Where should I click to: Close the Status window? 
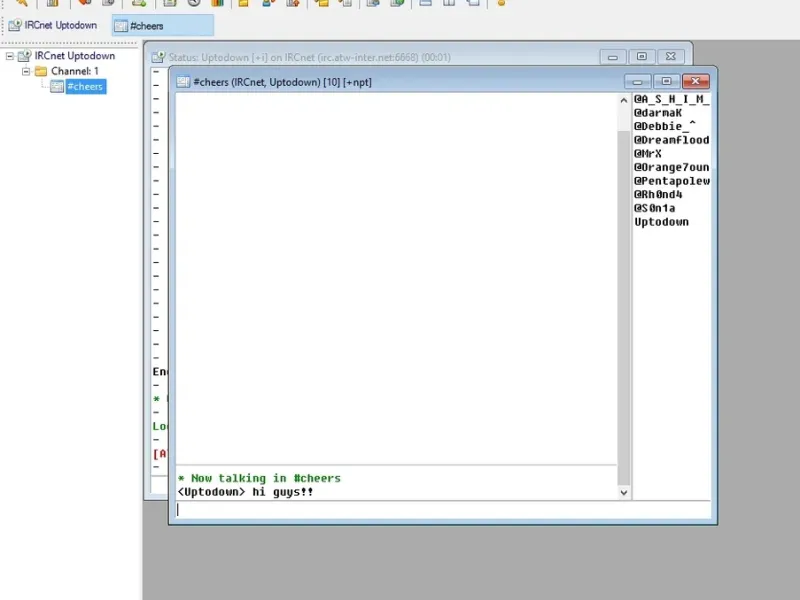pos(671,57)
